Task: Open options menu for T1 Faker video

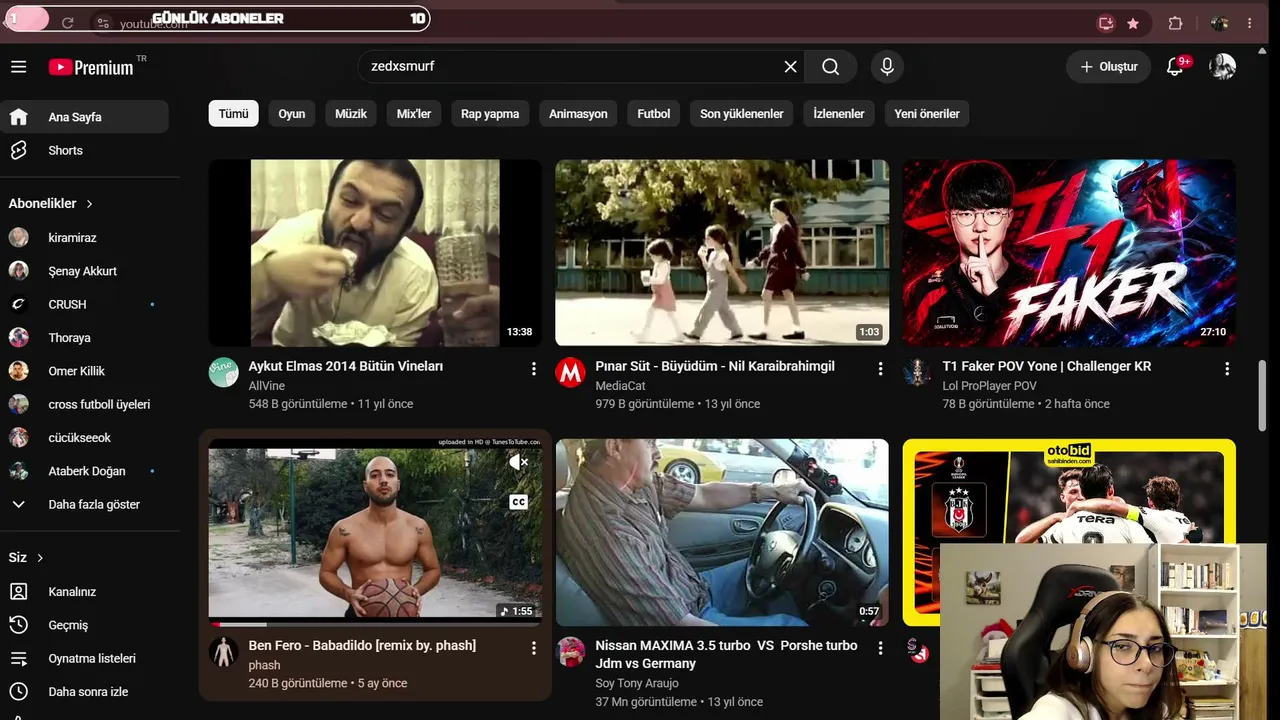Action: [1228, 369]
